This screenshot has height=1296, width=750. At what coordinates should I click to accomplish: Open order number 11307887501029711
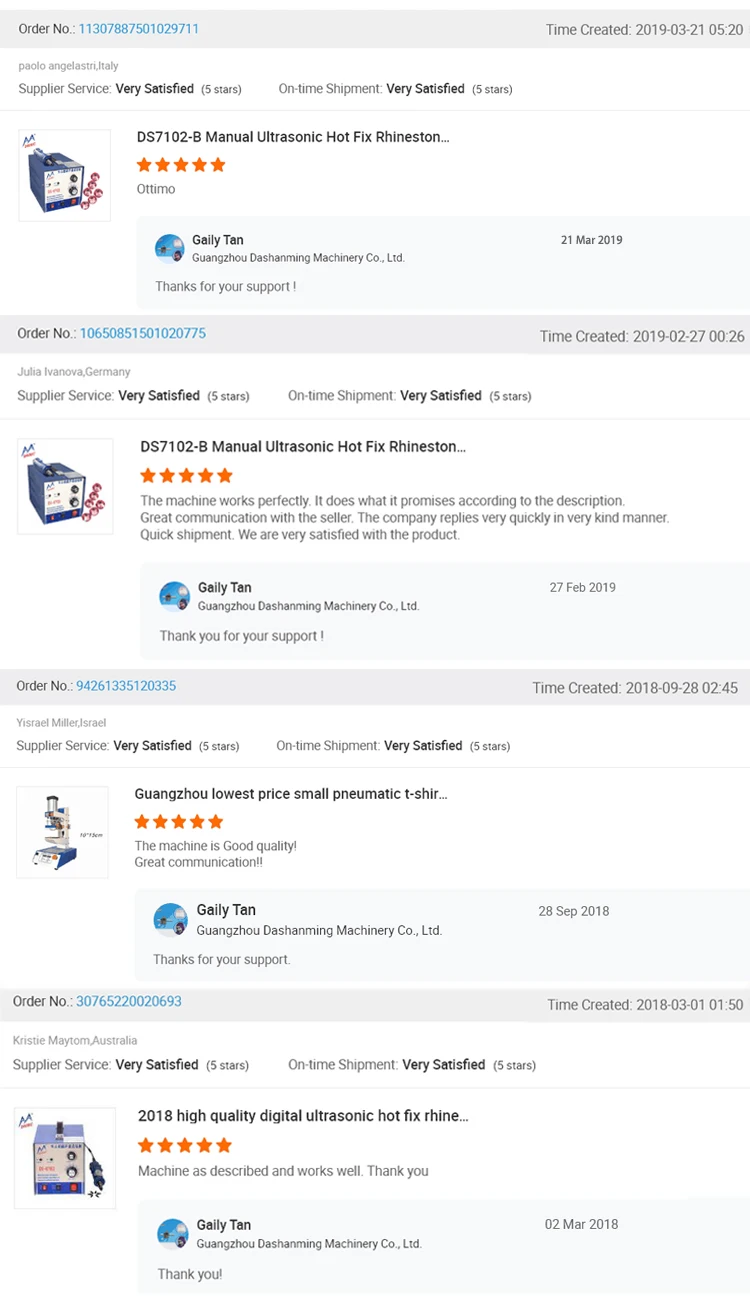(138, 29)
